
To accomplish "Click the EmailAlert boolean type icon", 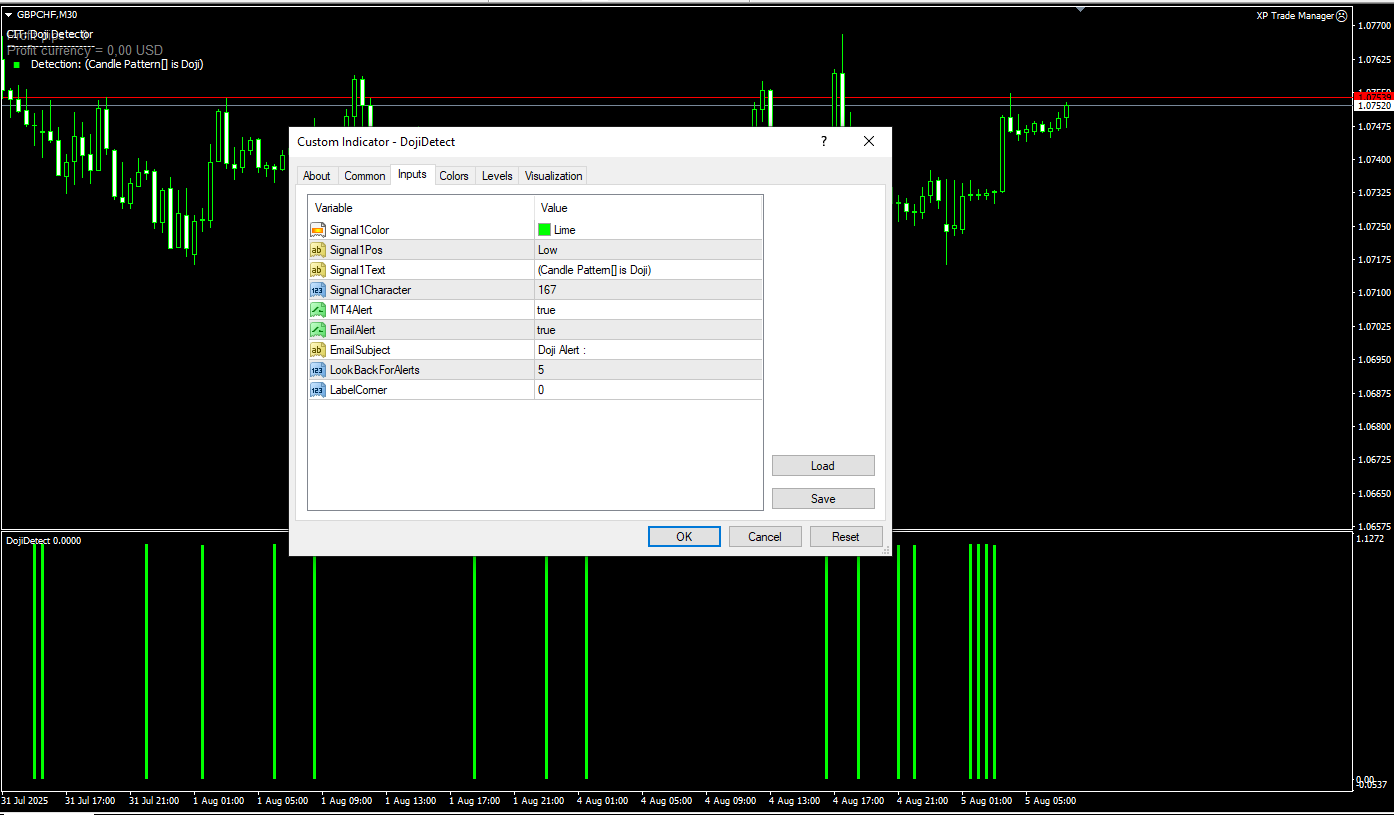I will (x=317, y=330).
